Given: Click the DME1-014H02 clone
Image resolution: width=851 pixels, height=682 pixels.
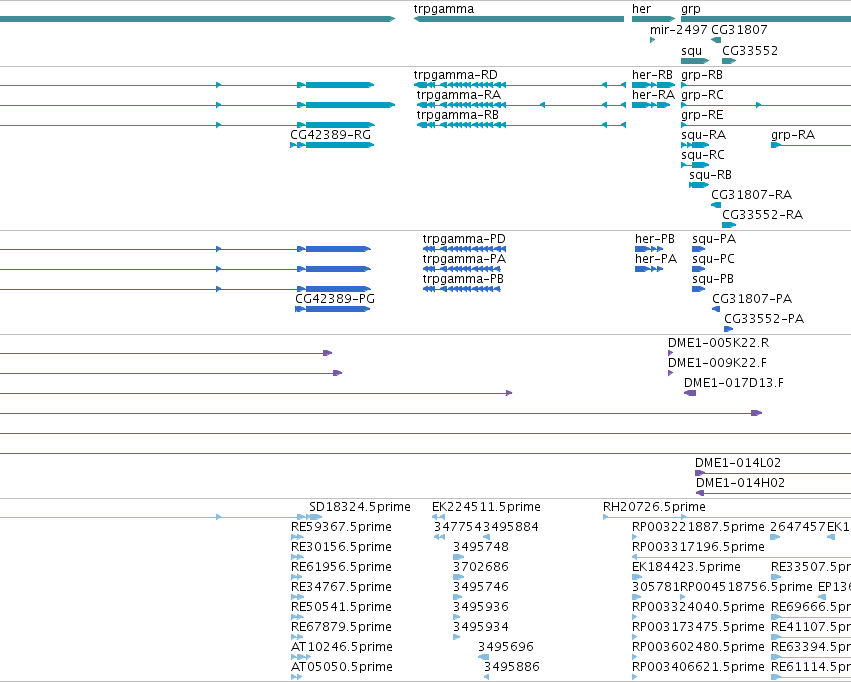Looking at the screenshot, I should pyautogui.click(x=773, y=494).
